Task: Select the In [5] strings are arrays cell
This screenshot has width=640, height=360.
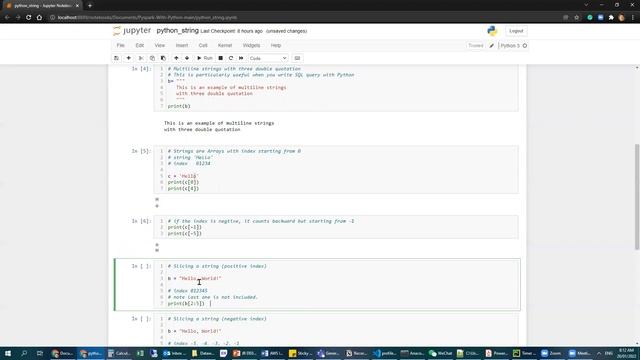Action: [x=336, y=170]
